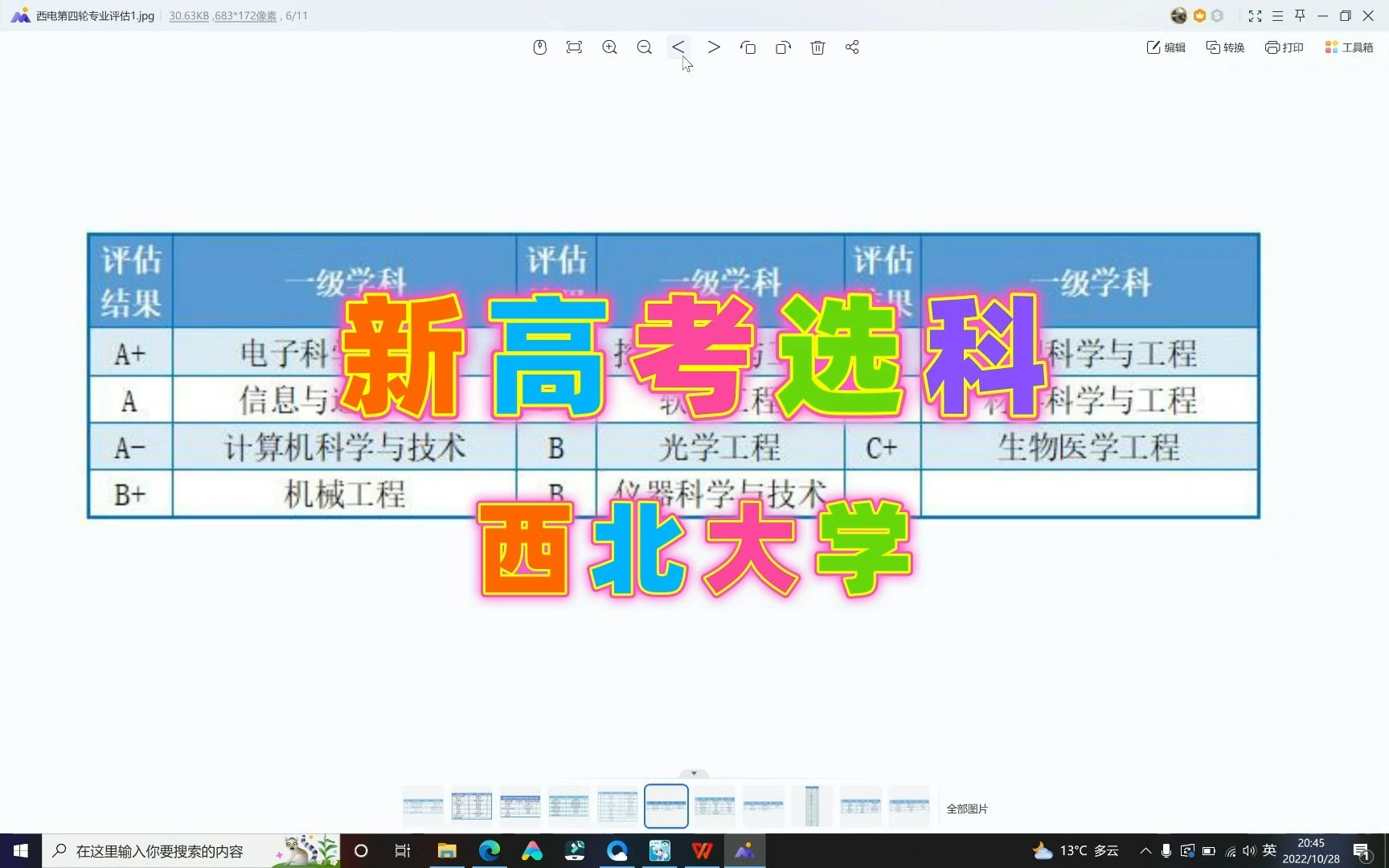Click the battery tray icon
This screenshot has width=1389, height=868.
pos(1208,850)
